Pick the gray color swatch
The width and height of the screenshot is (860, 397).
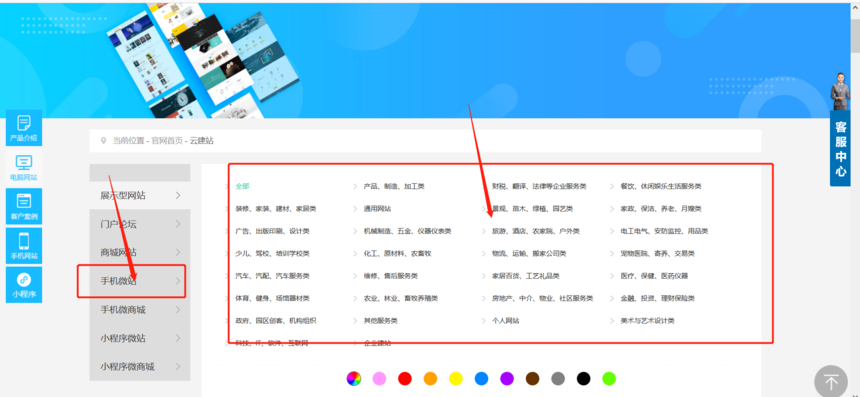click(x=558, y=378)
